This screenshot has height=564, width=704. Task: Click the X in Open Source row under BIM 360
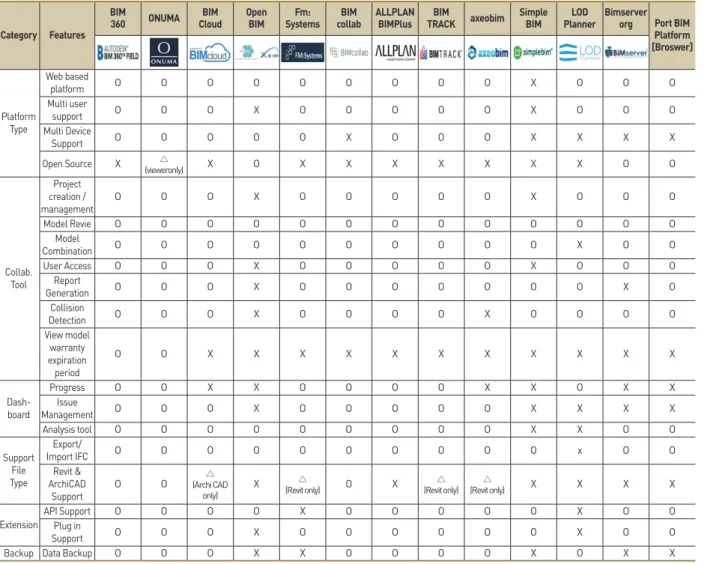(118, 164)
